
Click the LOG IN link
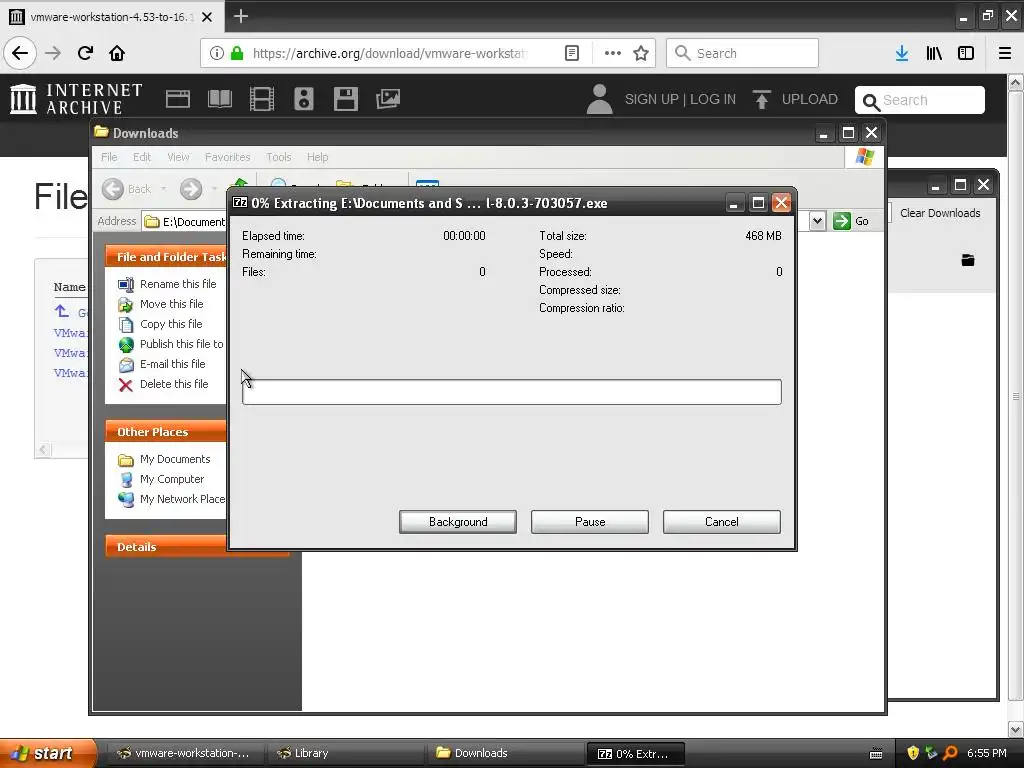713,99
